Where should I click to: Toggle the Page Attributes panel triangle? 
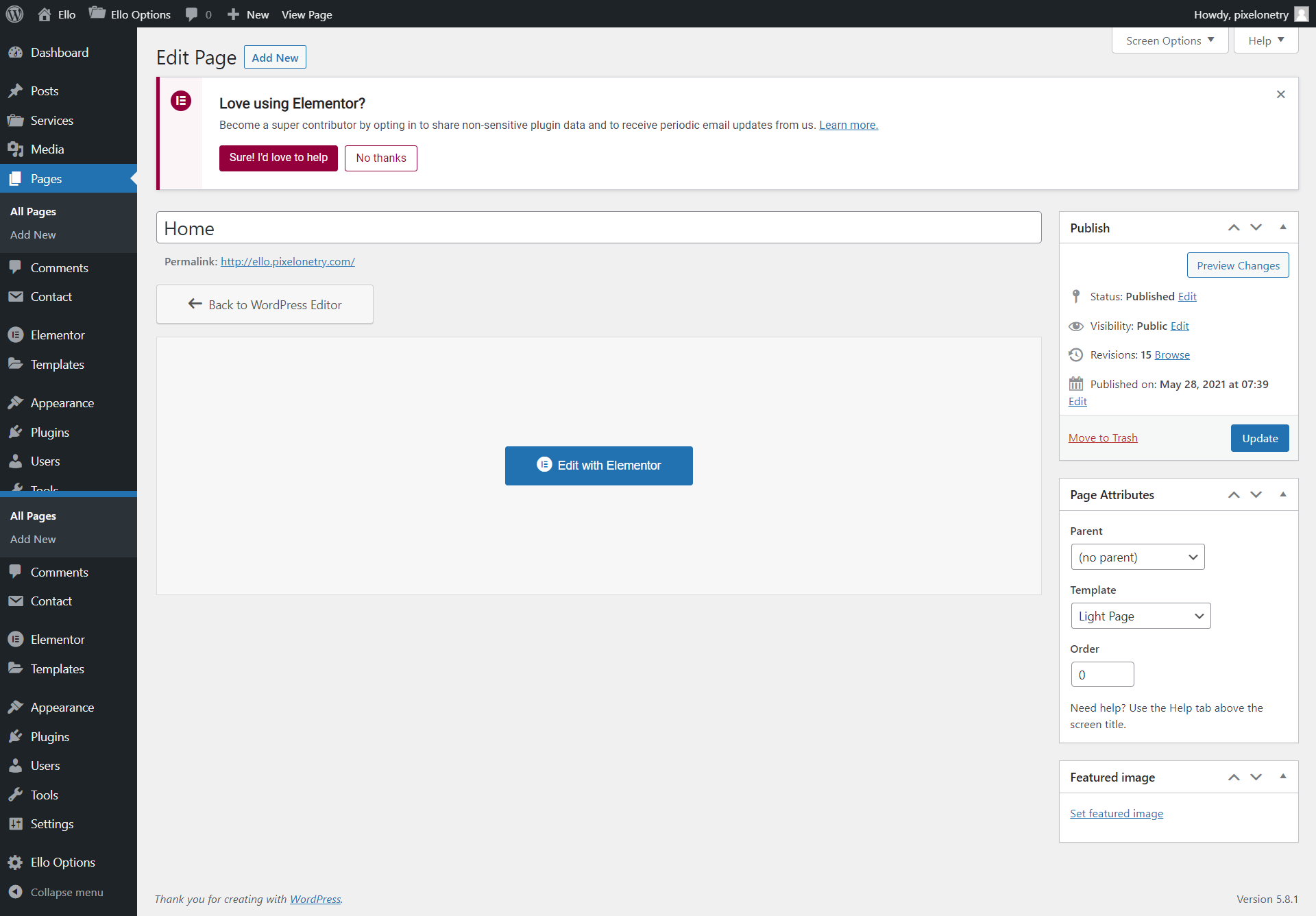pos(1283,494)
